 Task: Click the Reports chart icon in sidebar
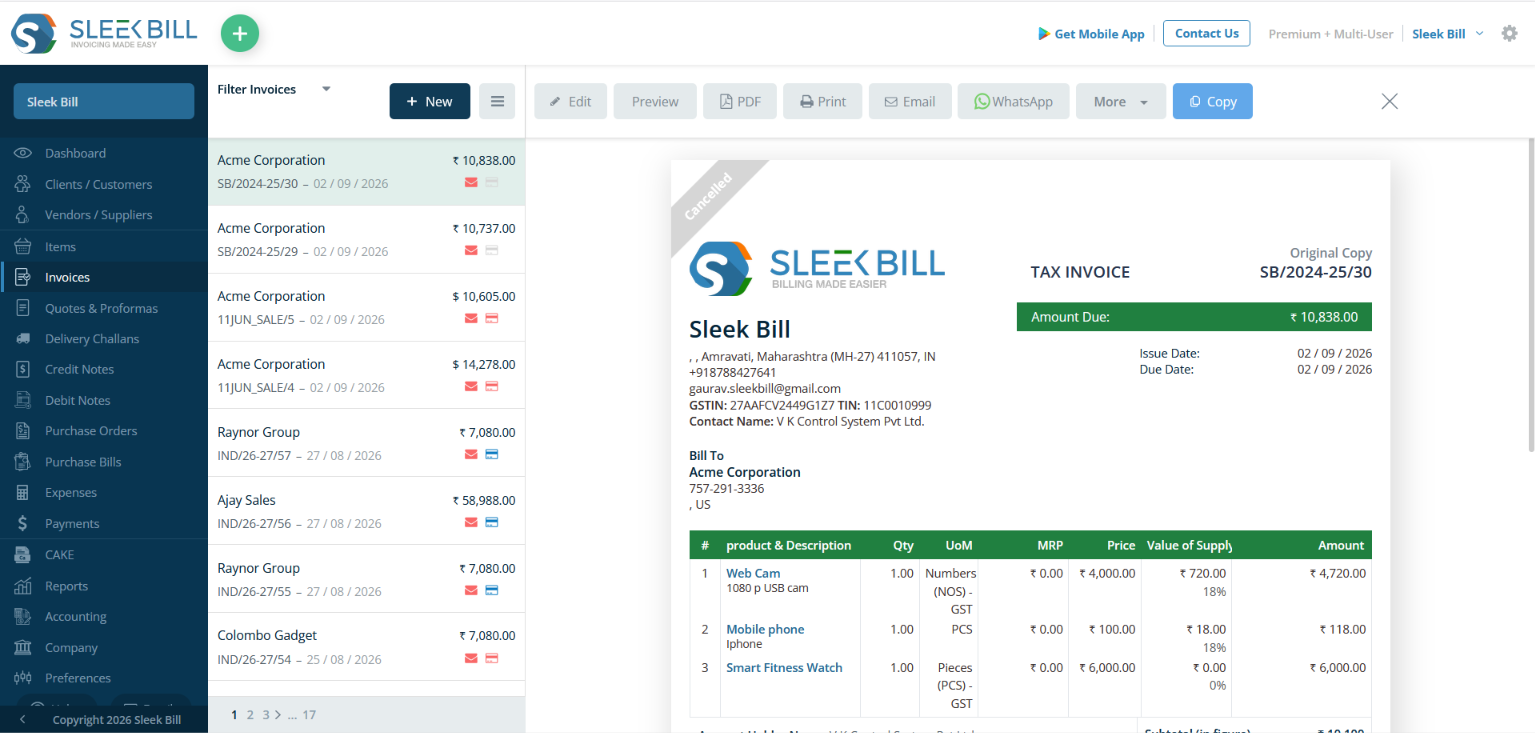click(x=23, y=586)
